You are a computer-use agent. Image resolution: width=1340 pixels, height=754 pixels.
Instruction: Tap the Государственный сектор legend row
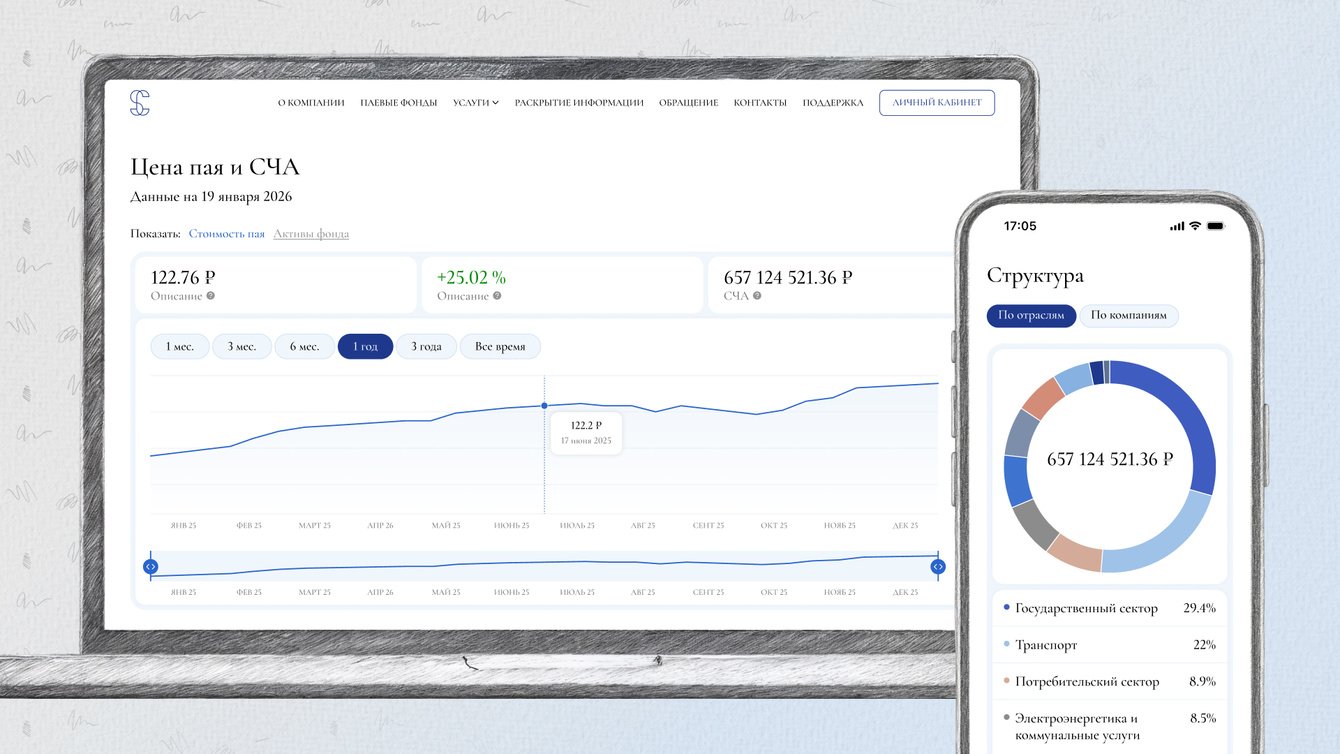[1109, 608]
